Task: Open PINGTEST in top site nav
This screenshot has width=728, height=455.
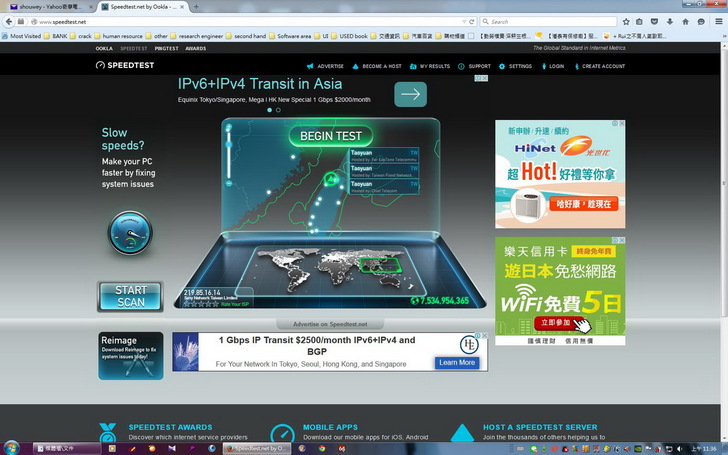Action: [x=166, y=48]
